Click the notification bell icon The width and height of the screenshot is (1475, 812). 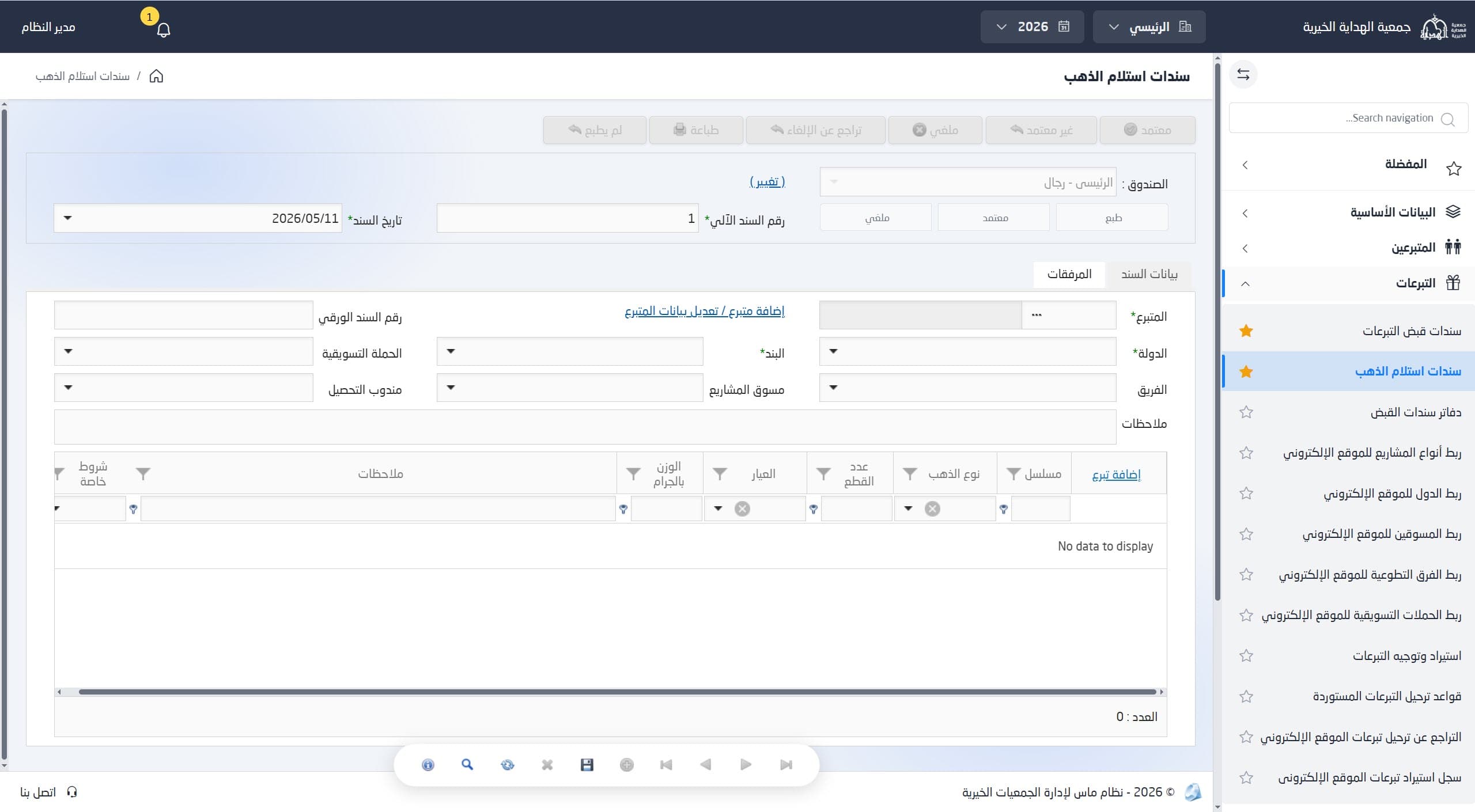tap(164, 29)
